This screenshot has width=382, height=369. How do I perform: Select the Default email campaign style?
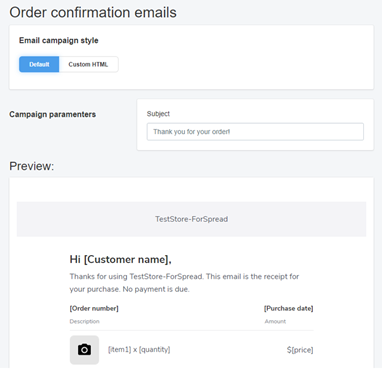click(x=39, y=64)
